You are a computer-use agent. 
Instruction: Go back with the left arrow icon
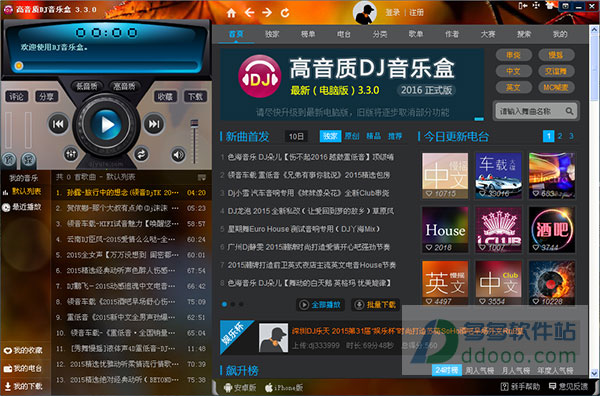(x=249, y=13)
